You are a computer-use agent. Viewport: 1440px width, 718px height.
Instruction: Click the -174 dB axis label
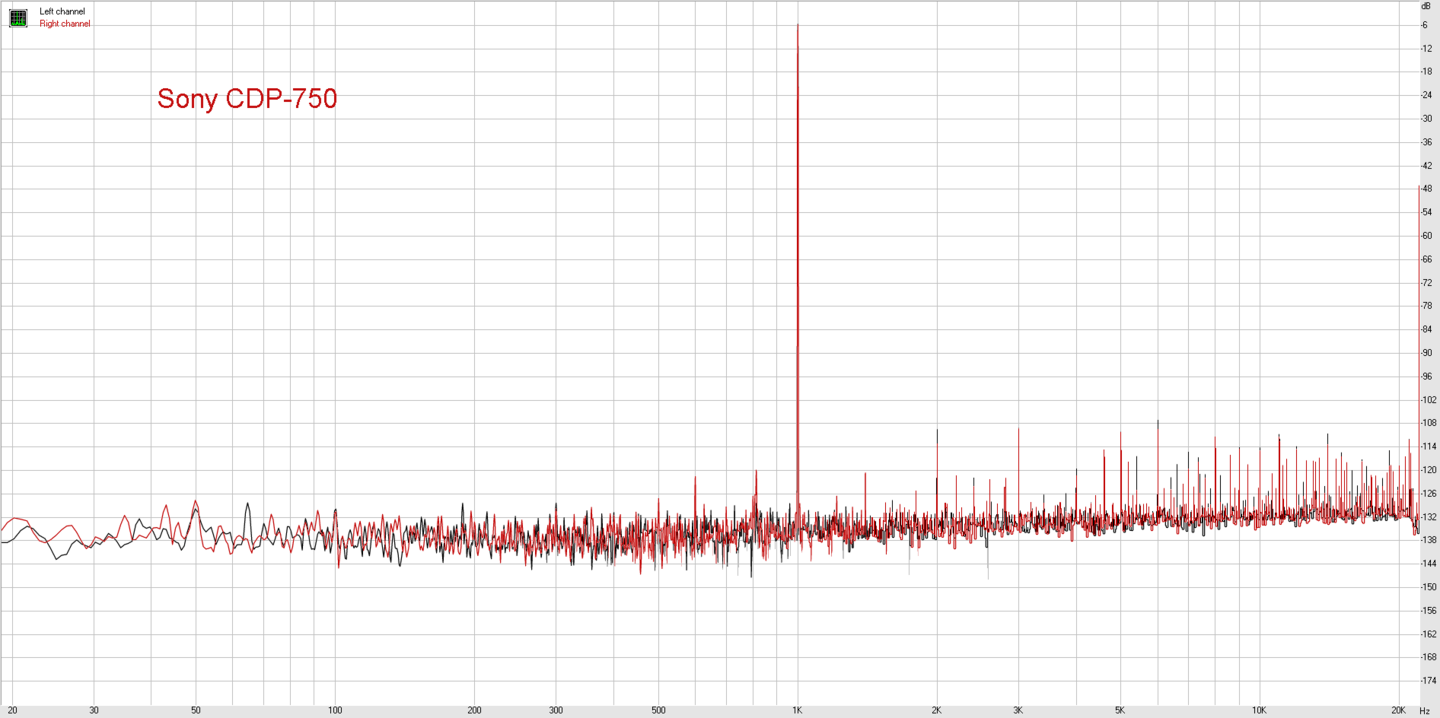tap(1428, 681)
